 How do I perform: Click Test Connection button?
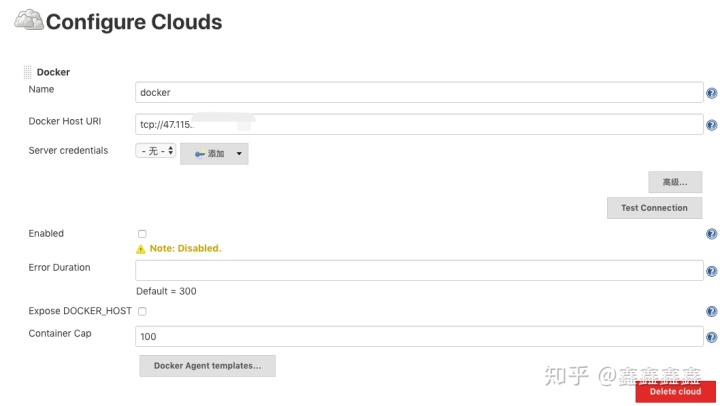point(654,208)
